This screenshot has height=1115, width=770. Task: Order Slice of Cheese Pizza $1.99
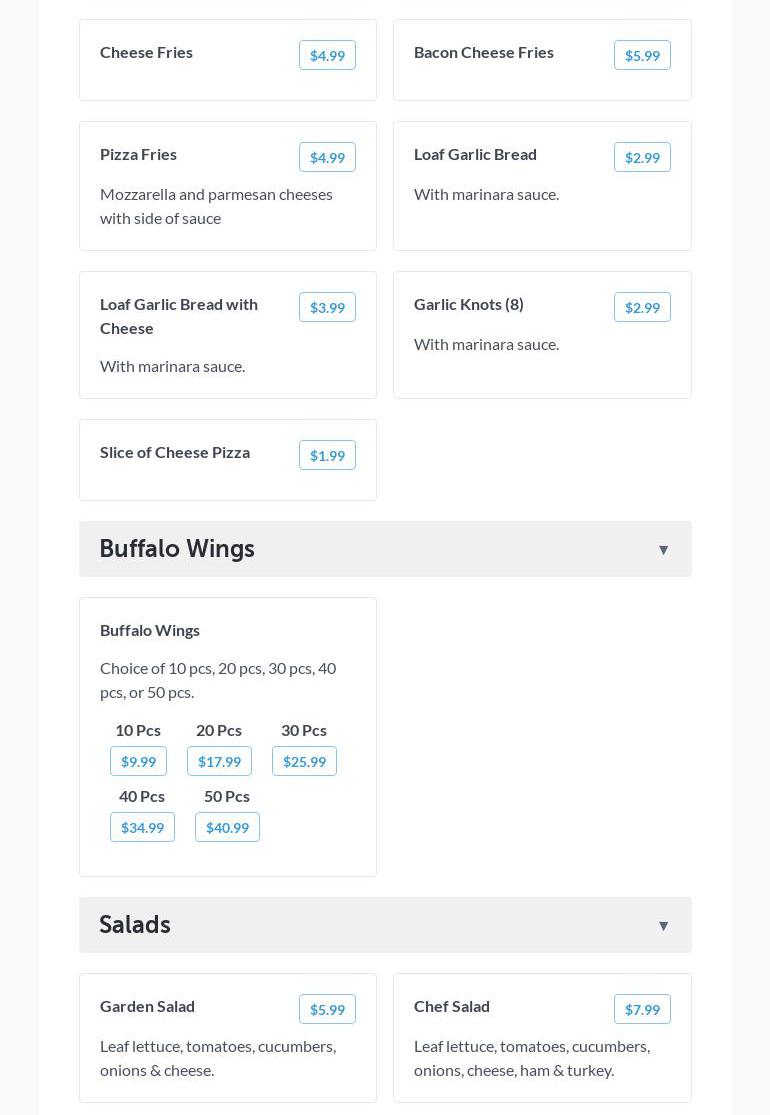327,455
